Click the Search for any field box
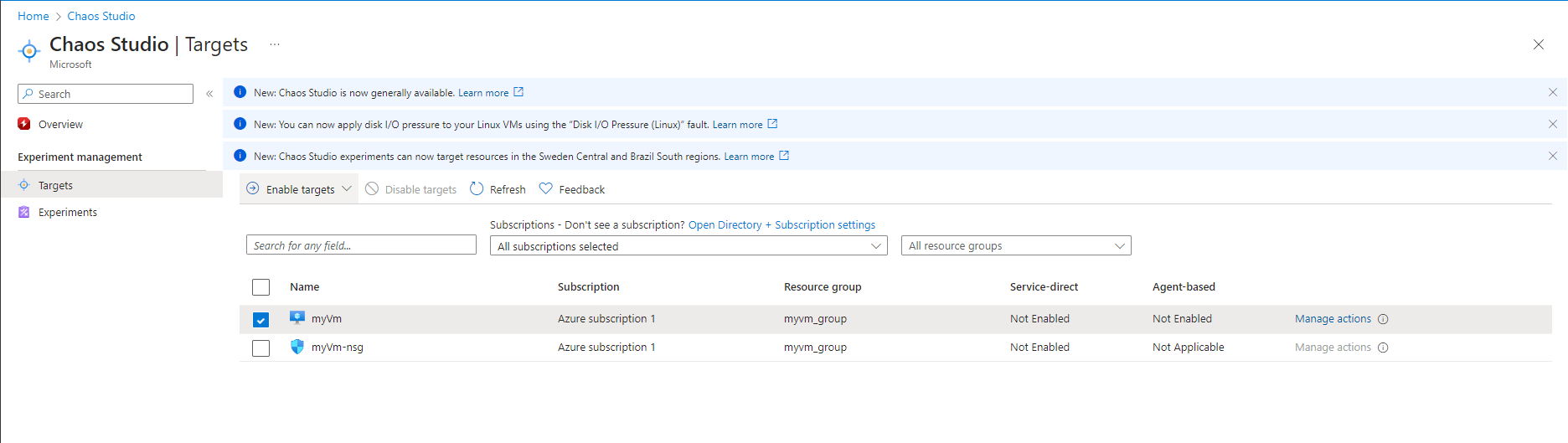This screenshot has width=1568, height=443. click(x=361, y=245)
